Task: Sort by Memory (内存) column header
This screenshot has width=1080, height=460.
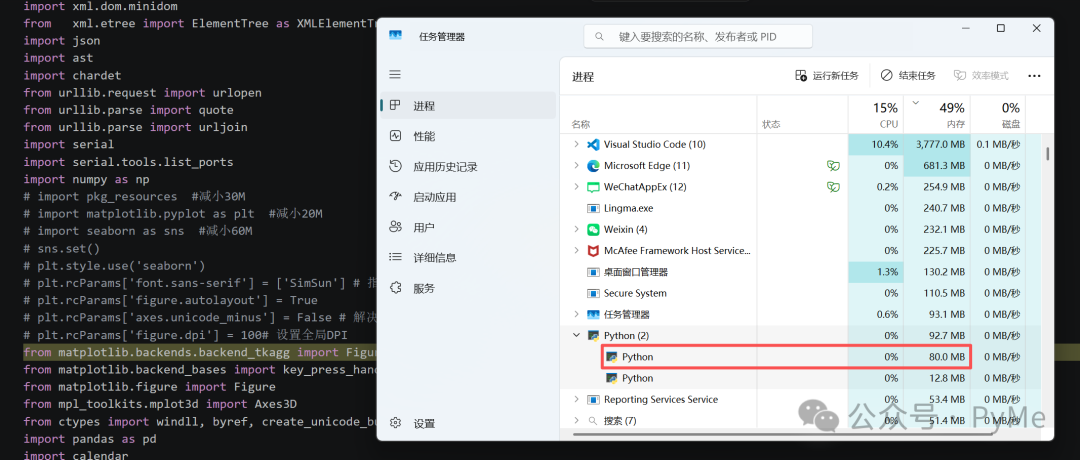Action: [937, 114]
